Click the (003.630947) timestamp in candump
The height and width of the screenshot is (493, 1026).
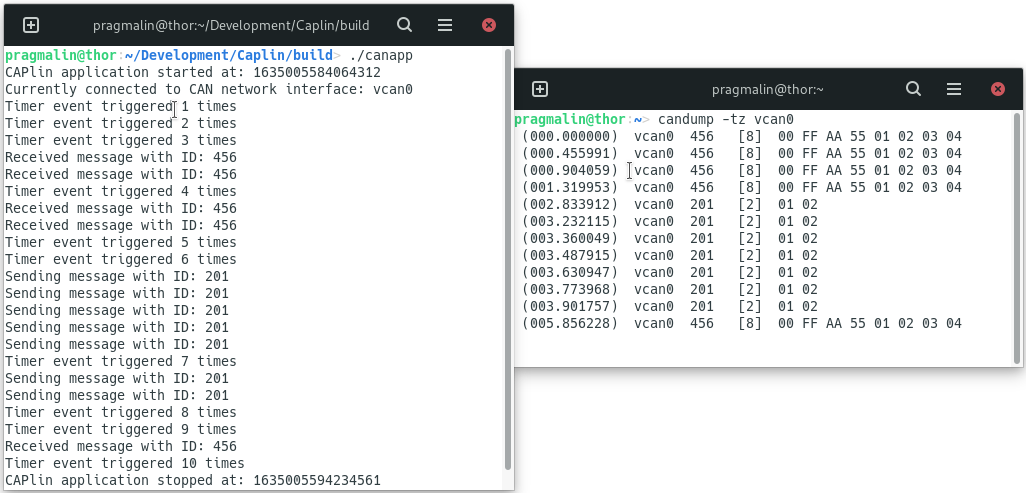pos(570,272)
